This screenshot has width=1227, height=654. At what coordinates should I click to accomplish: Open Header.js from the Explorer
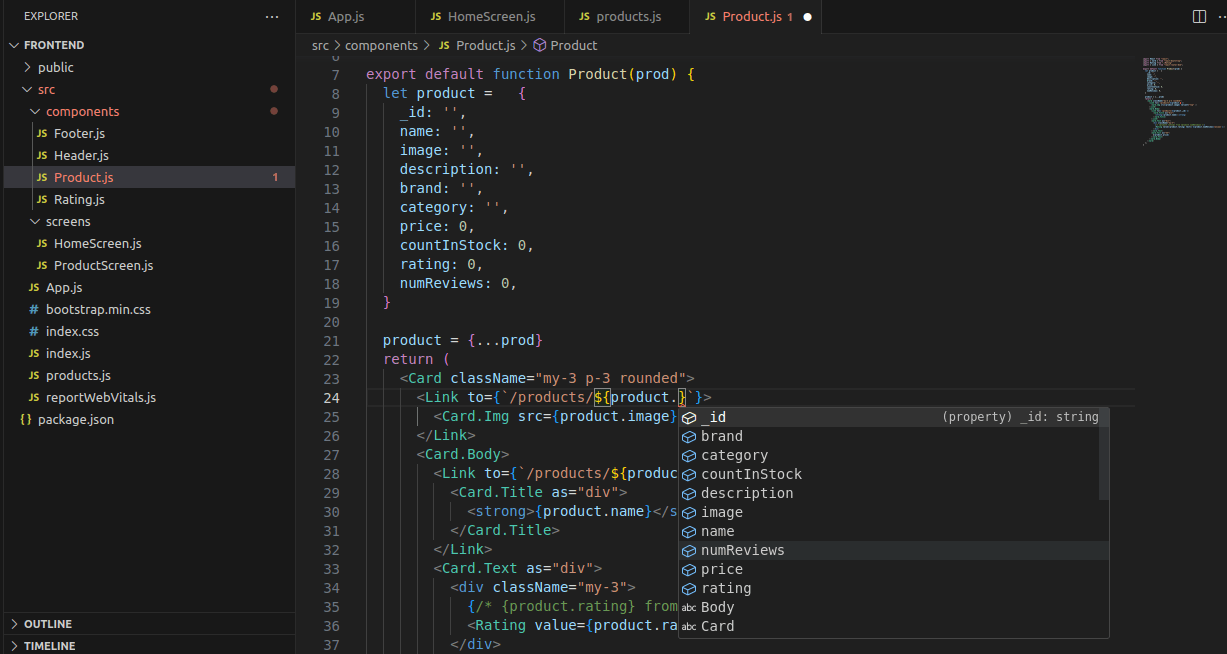point(84,155)
